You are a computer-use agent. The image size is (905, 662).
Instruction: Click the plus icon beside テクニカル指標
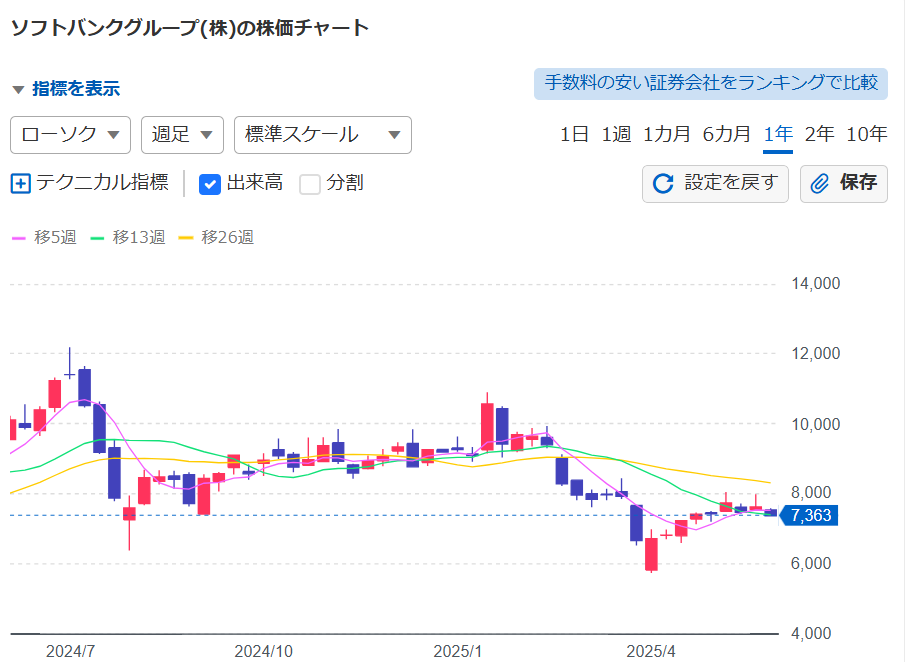(21, 184)
